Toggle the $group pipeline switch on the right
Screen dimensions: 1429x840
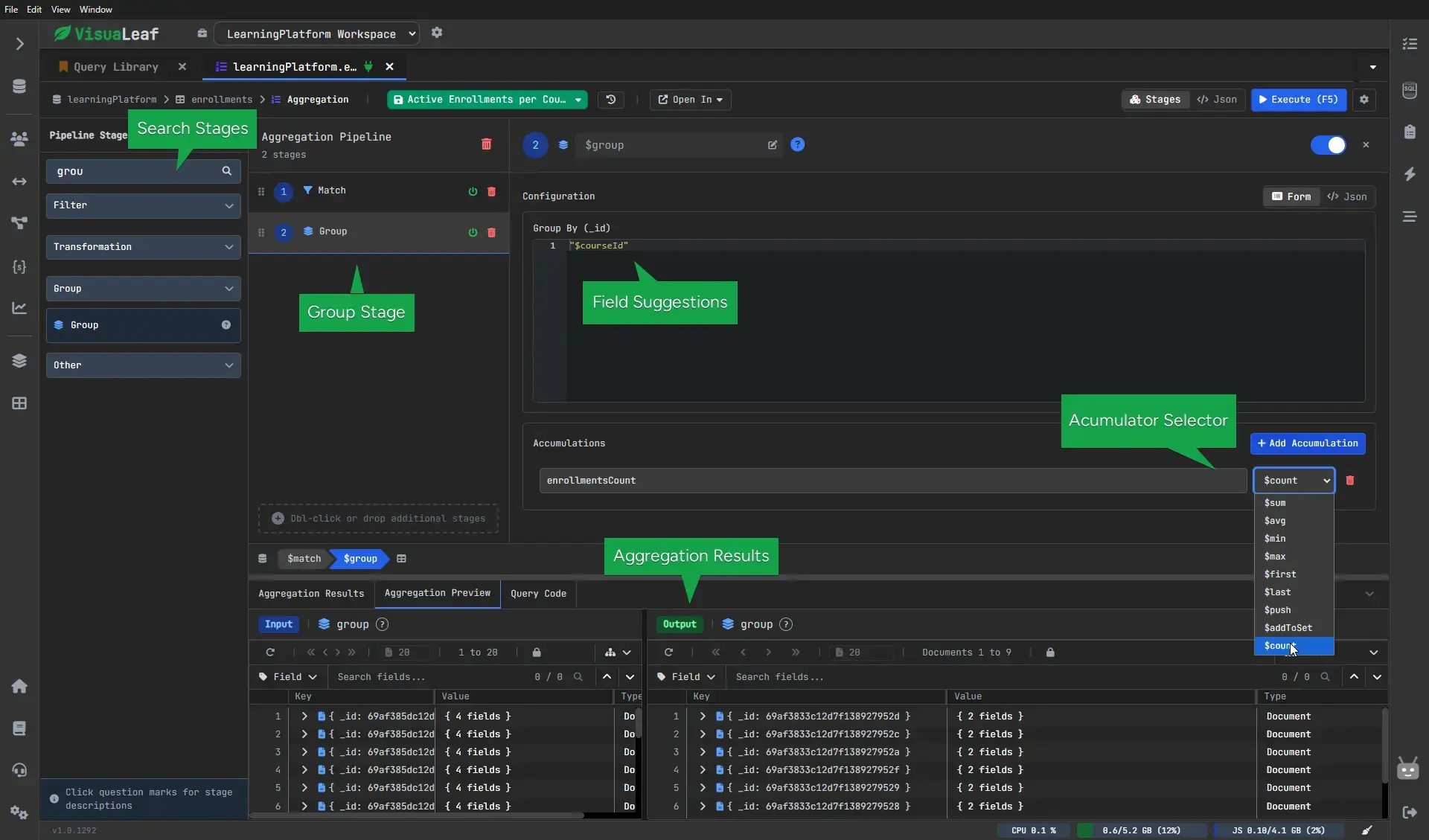pos(1328,144)
